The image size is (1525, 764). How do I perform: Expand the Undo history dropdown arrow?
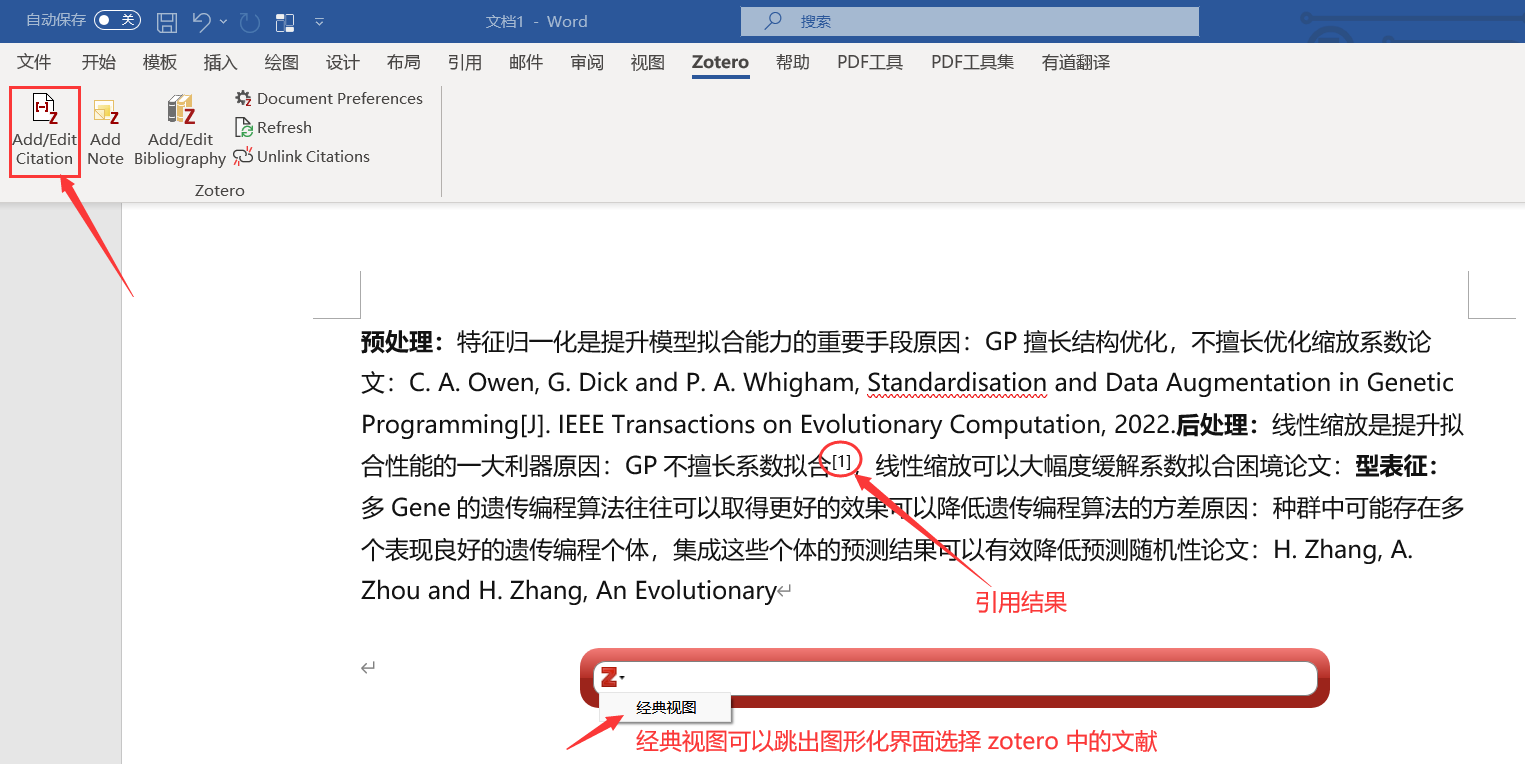223,21
